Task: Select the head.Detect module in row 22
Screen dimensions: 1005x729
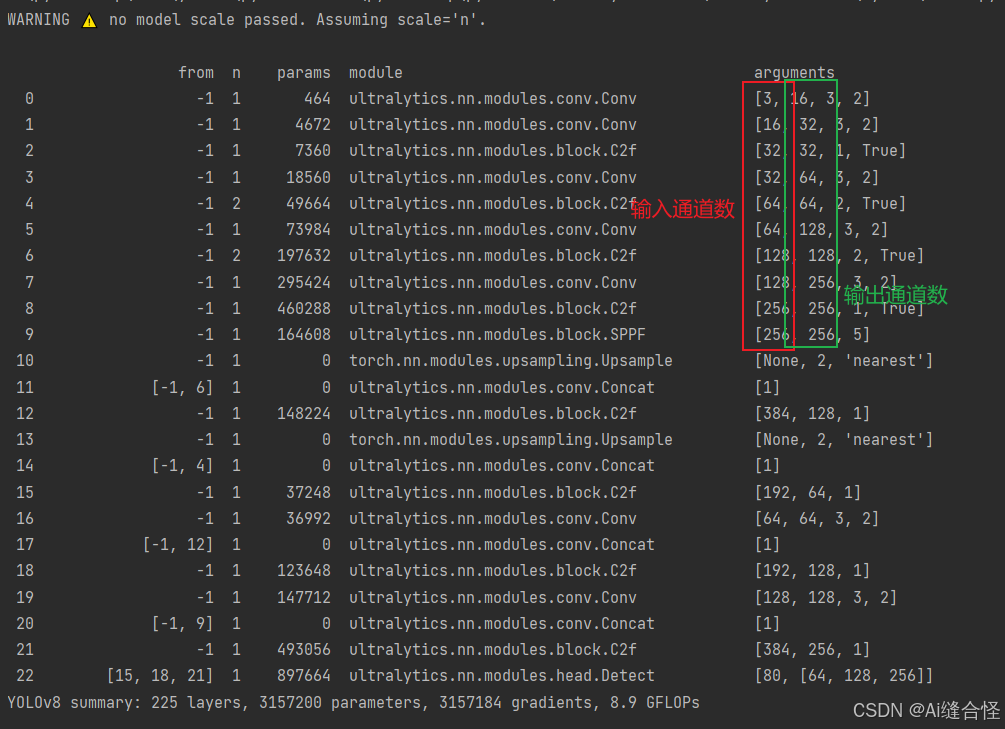Action: pyautogui.click(x=502, y=676)
